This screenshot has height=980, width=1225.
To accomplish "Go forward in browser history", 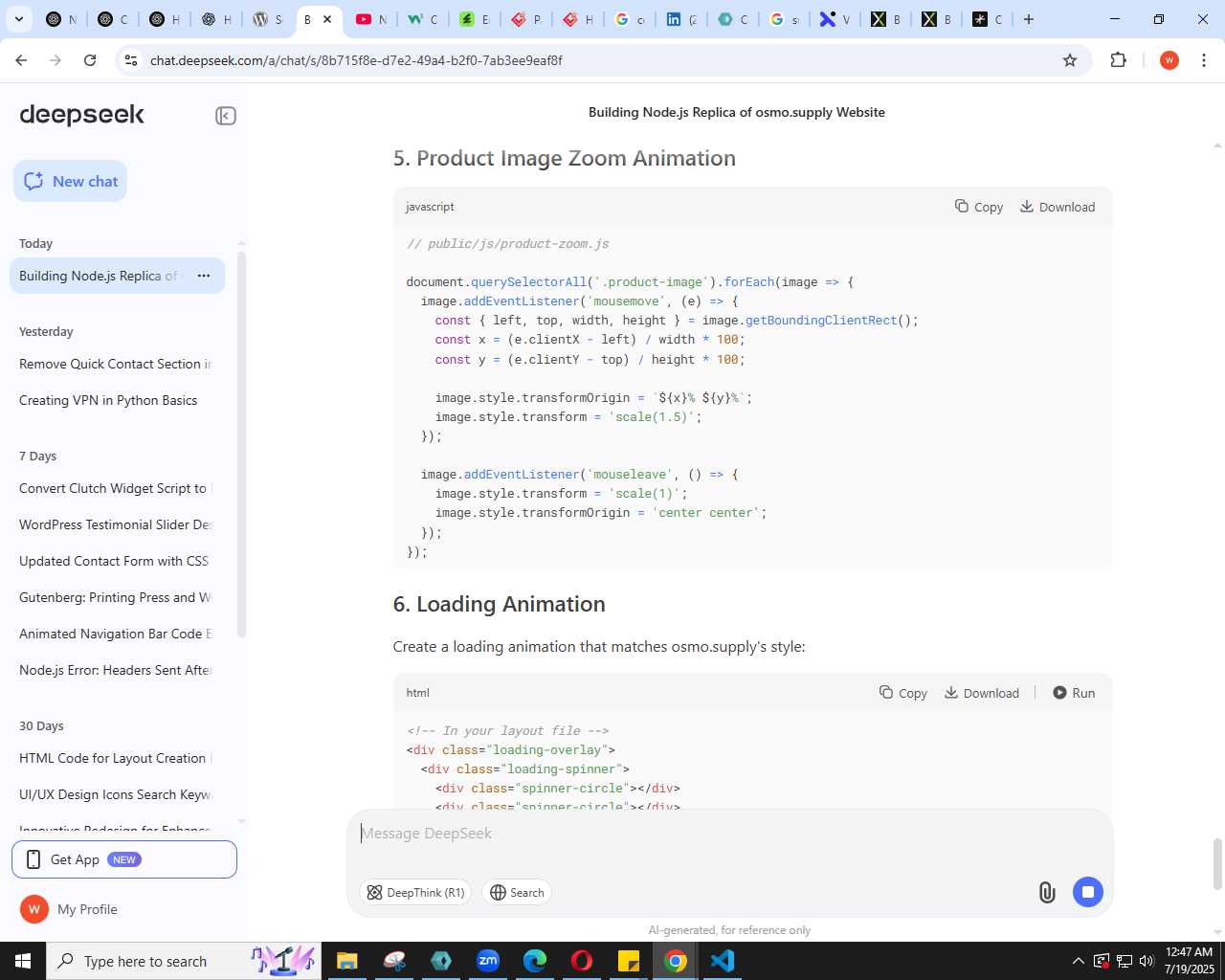I will (56, 60).
